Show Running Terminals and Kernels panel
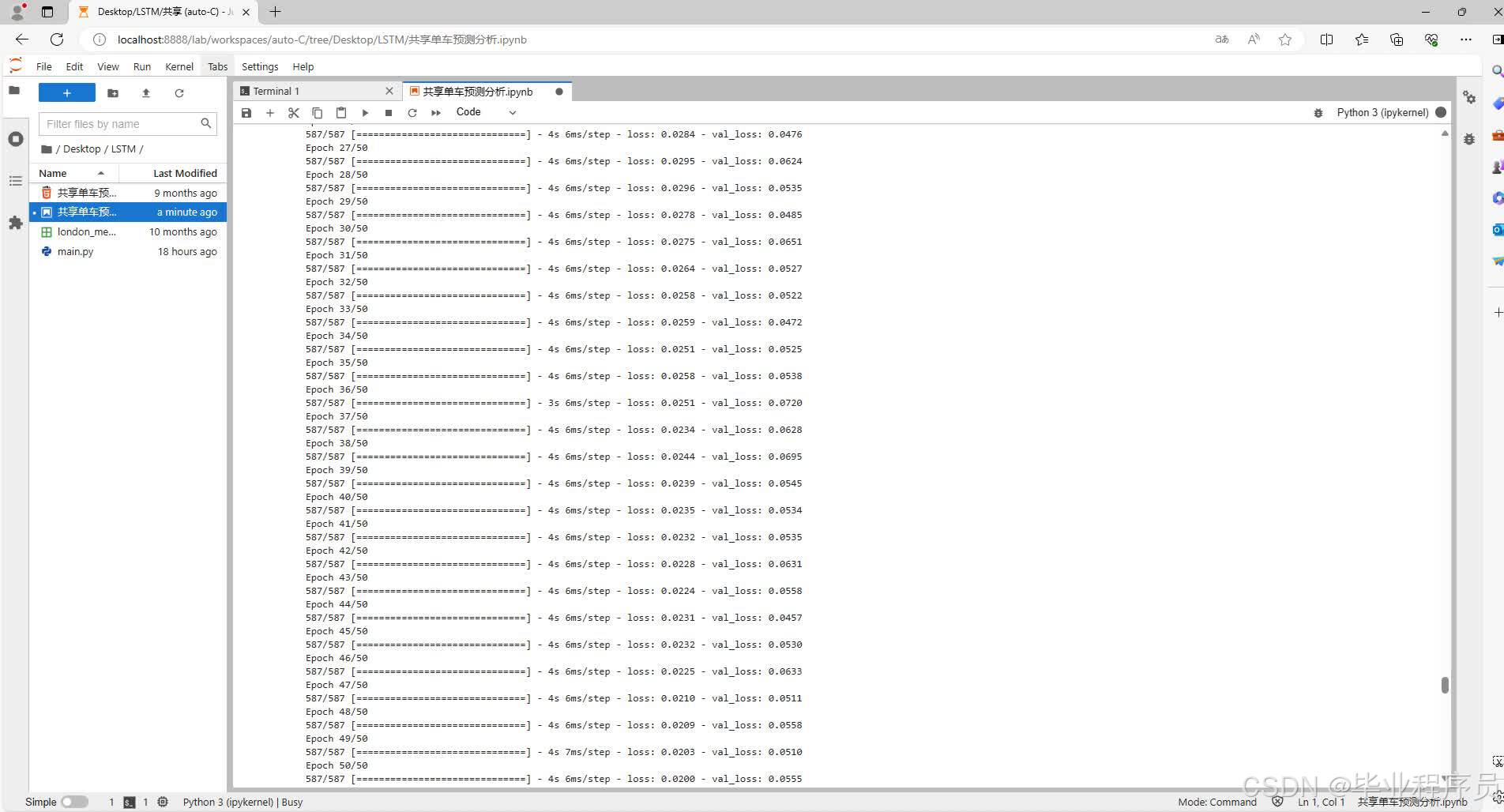Viewport: 1504px width, 812px height. point(15,139)
